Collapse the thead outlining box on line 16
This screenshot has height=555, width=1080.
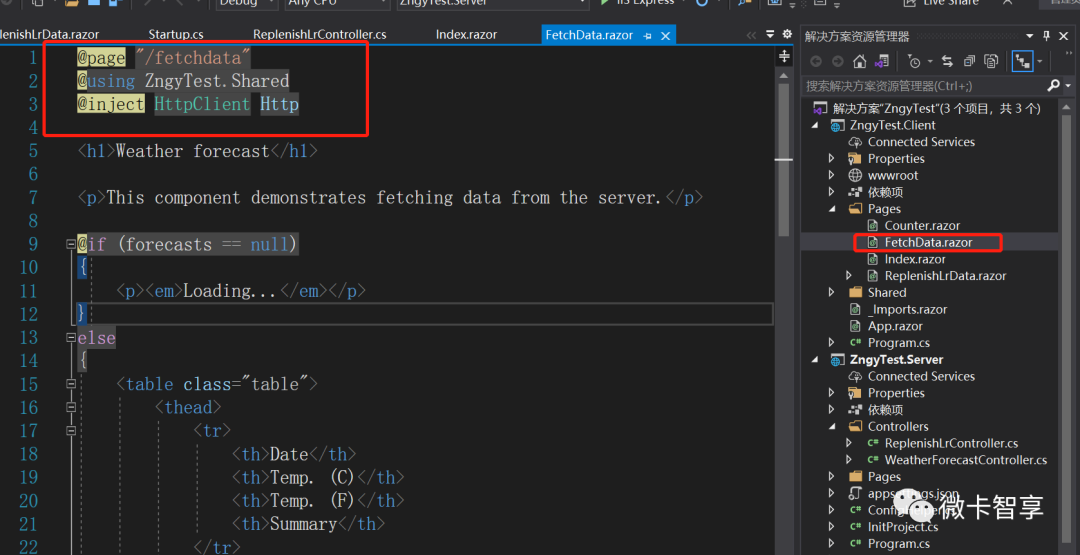click(x=70, y=408)
